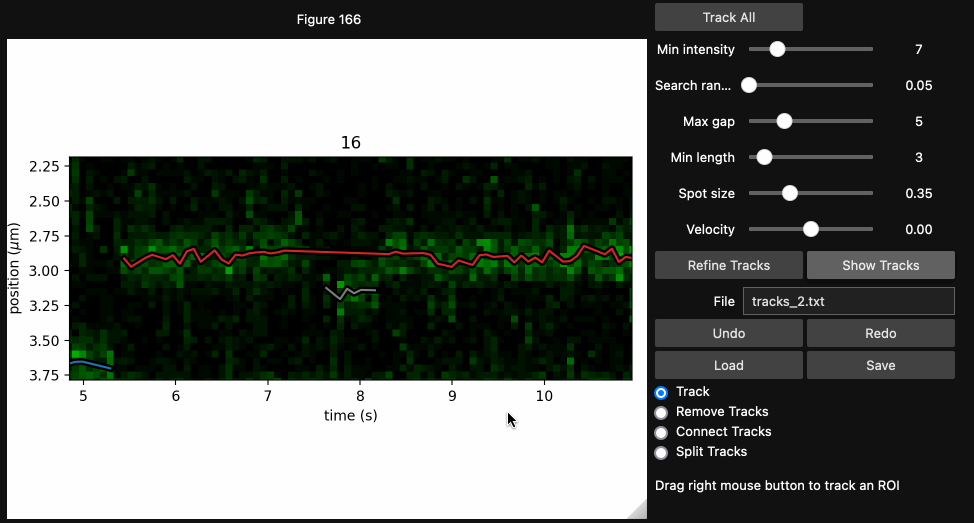Click the Min length slider handle
The width and height of the screenshot is (974, 523).
764,157
